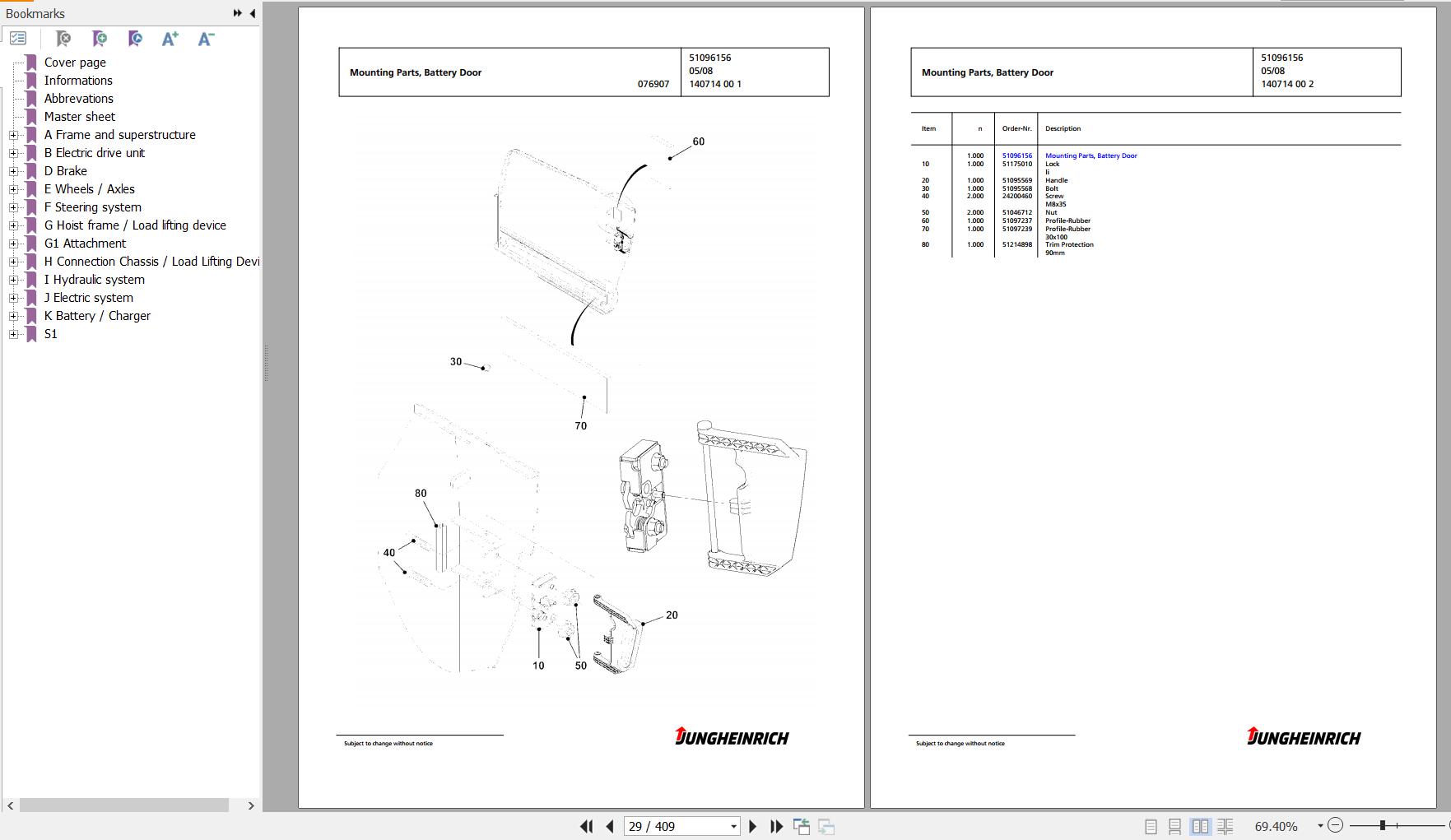Expand the Bookmarks panel with the double-arrow icon
Image resolution: width=1451 pixels, height=840 pixels.
pyautogui.click(x=238, y=13)
